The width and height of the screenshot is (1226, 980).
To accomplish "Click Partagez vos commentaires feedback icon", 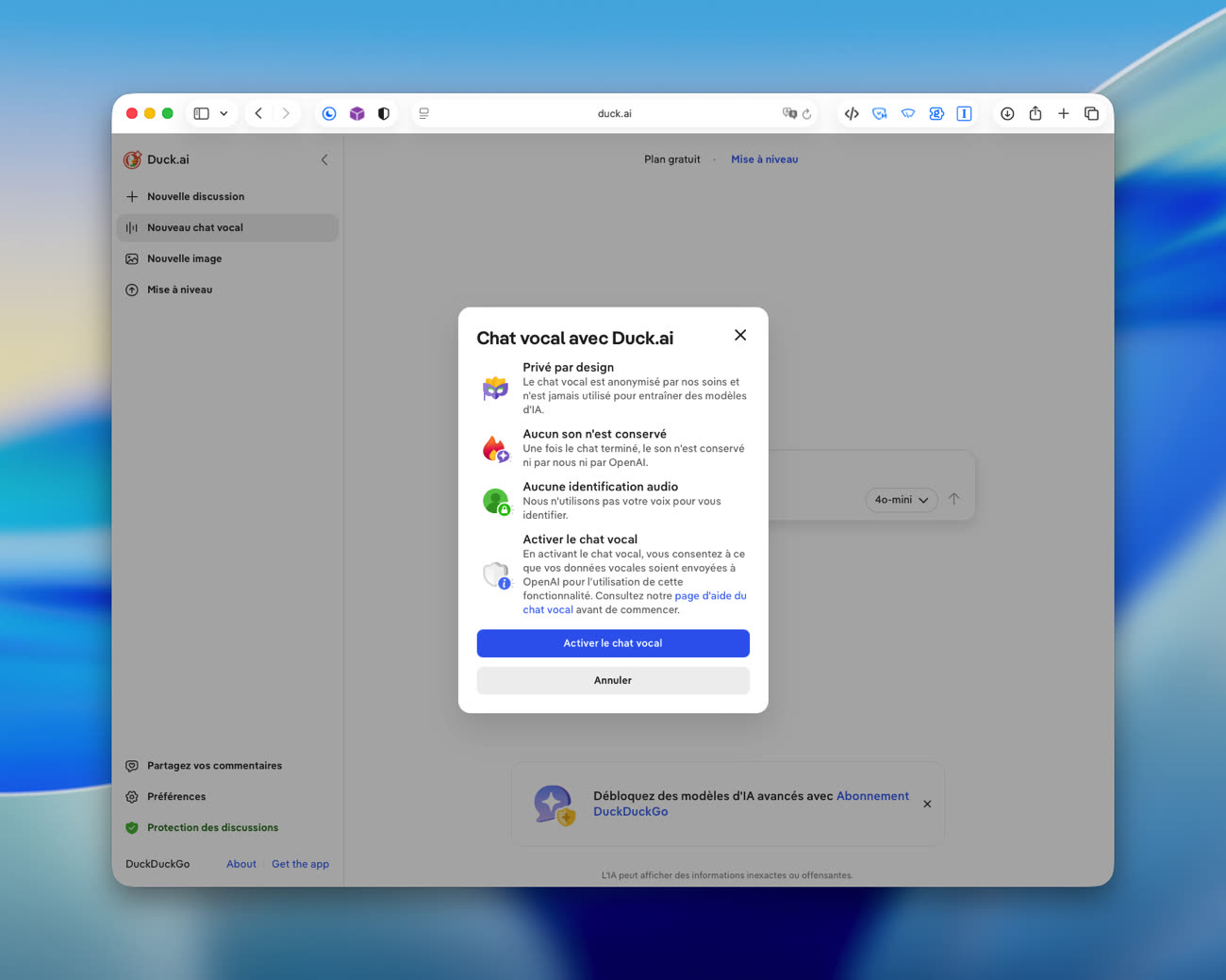I will click(132, 766).
